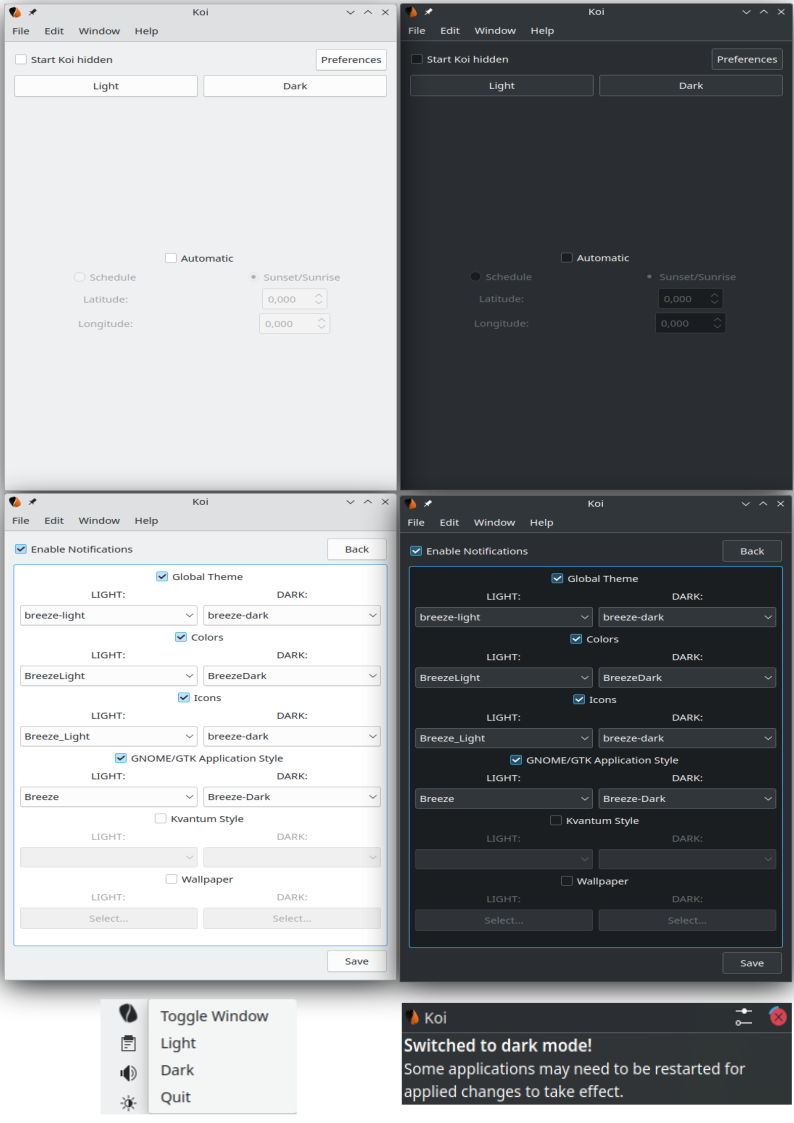Viewport: 794px width, 1123px height.
Task: Click the Koi app icon in top-right dark window titlebar
Action: [x=411, y=11]
